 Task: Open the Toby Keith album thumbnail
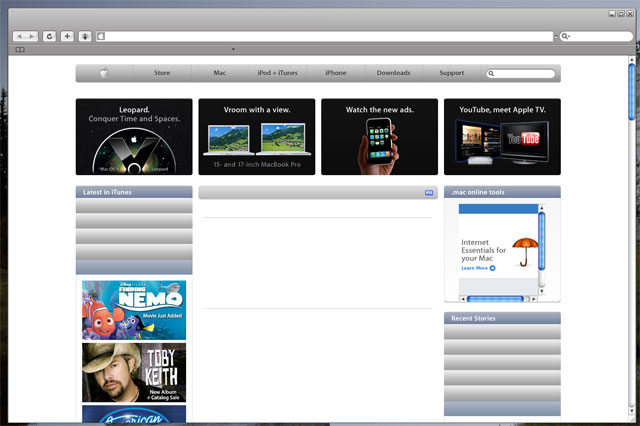pos(134,373)
